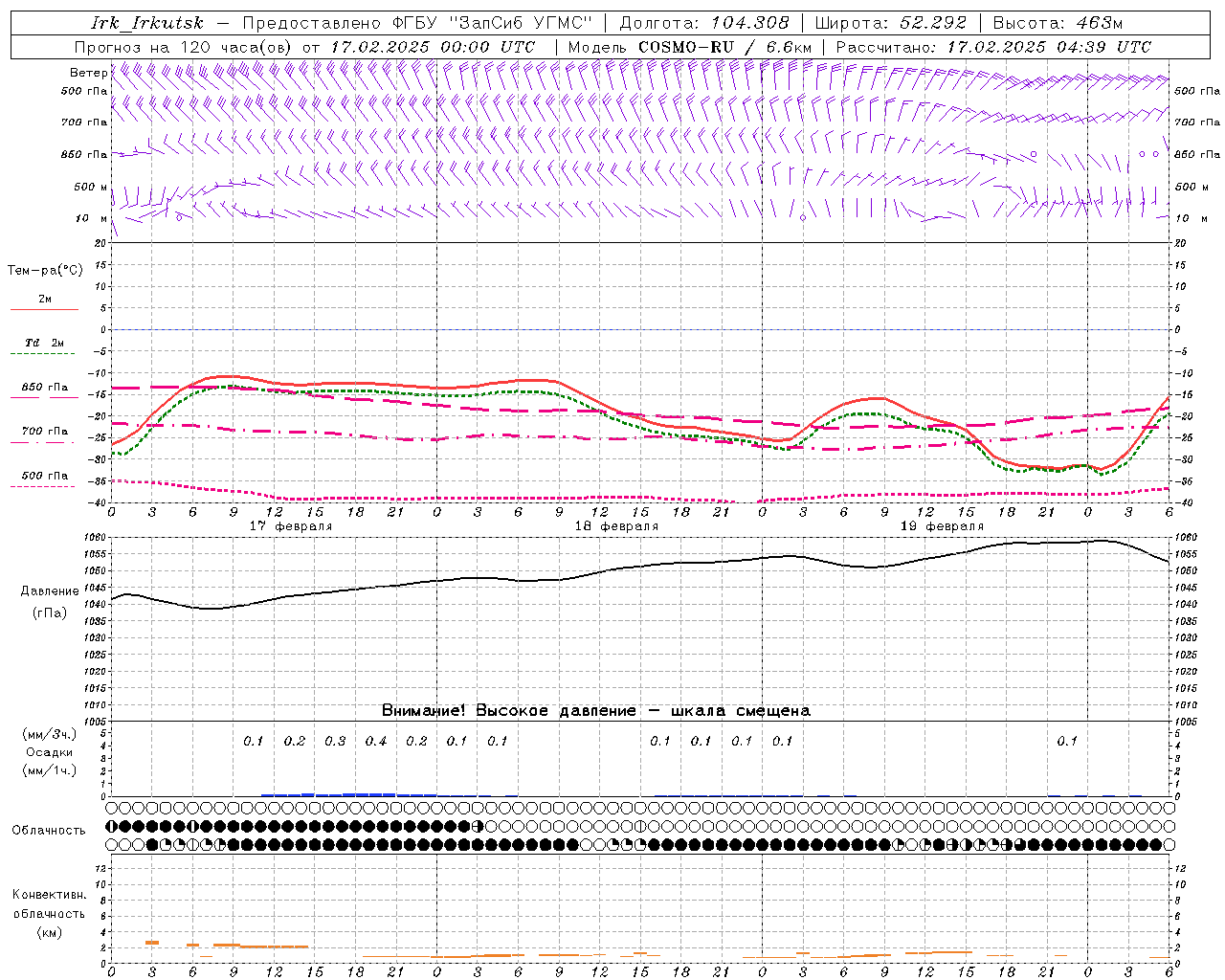The image size is (1225, 980).
Task: Click the 'Высота: 463м' elevation value
Action: click(1058, 24)
